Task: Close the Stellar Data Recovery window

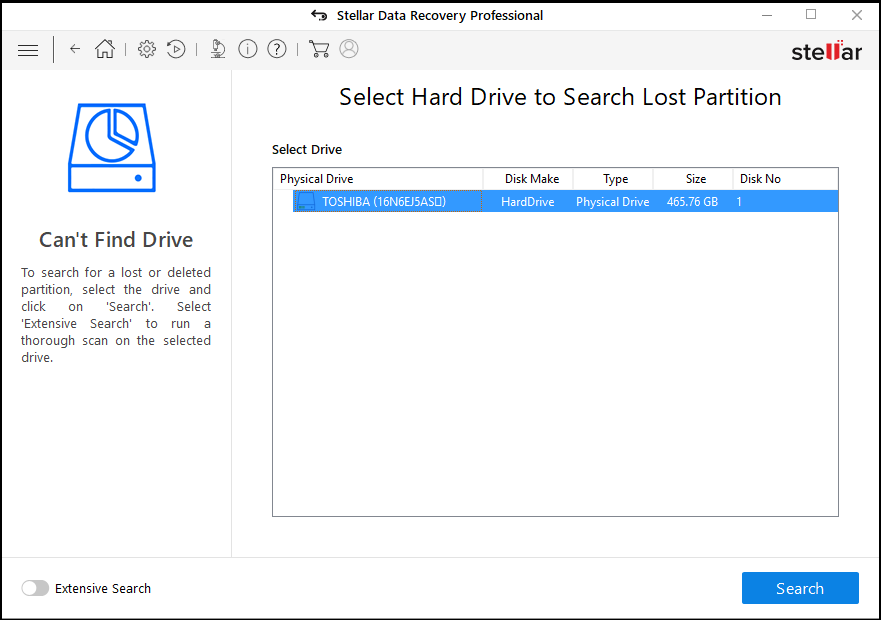Action: [x=856, y=15]
